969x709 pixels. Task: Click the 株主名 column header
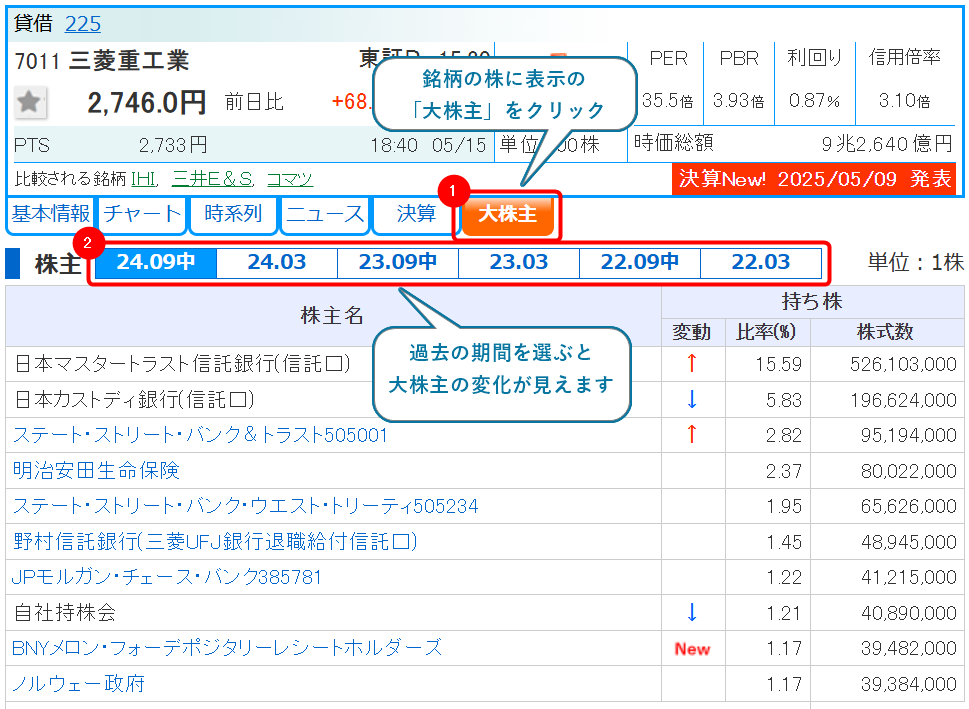pyautogui.click(x=332, y=316)
